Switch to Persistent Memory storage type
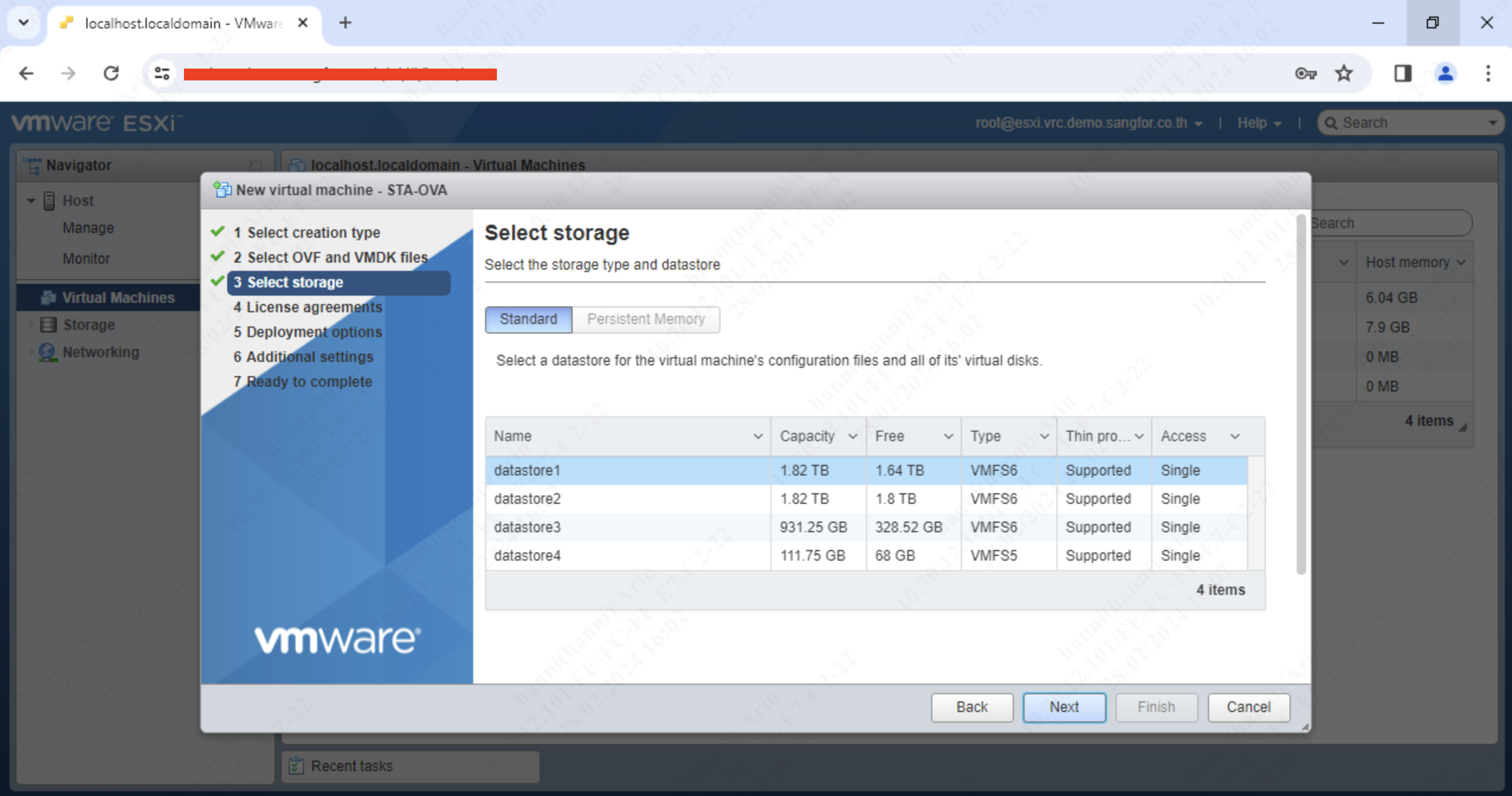The image size is (1512, 796). pyautogui.click(x=646, y=319)
